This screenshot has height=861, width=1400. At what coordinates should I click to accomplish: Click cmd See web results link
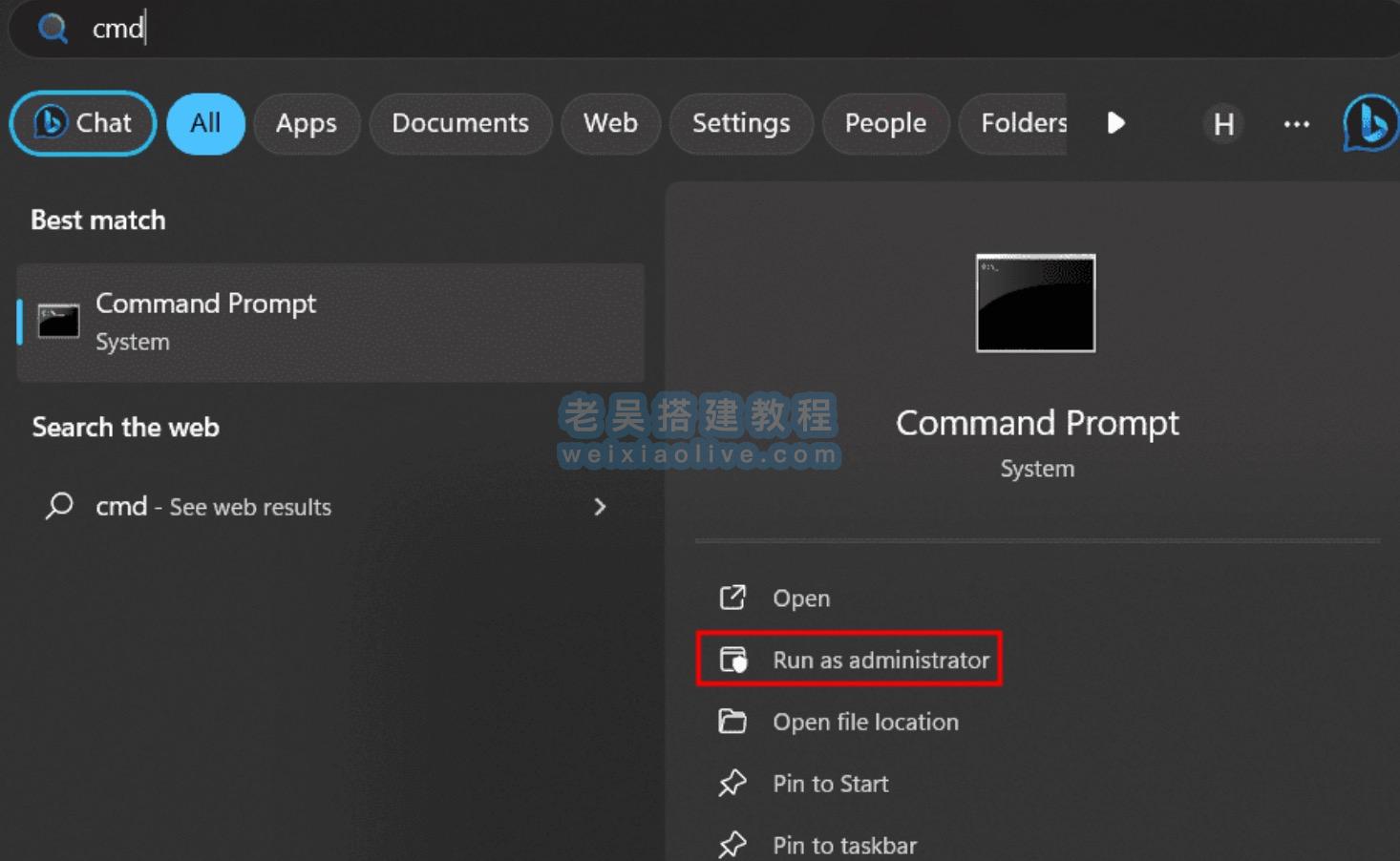coord(213,507)
